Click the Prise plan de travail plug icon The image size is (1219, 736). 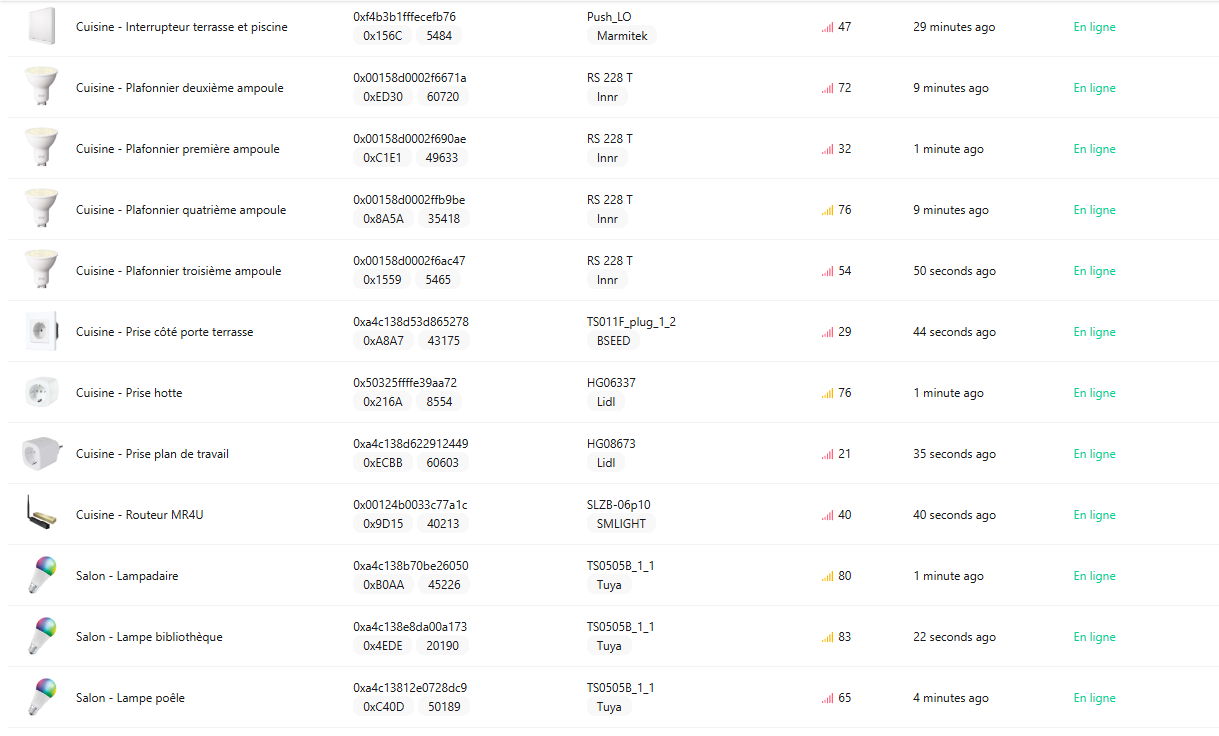(42, 454)
